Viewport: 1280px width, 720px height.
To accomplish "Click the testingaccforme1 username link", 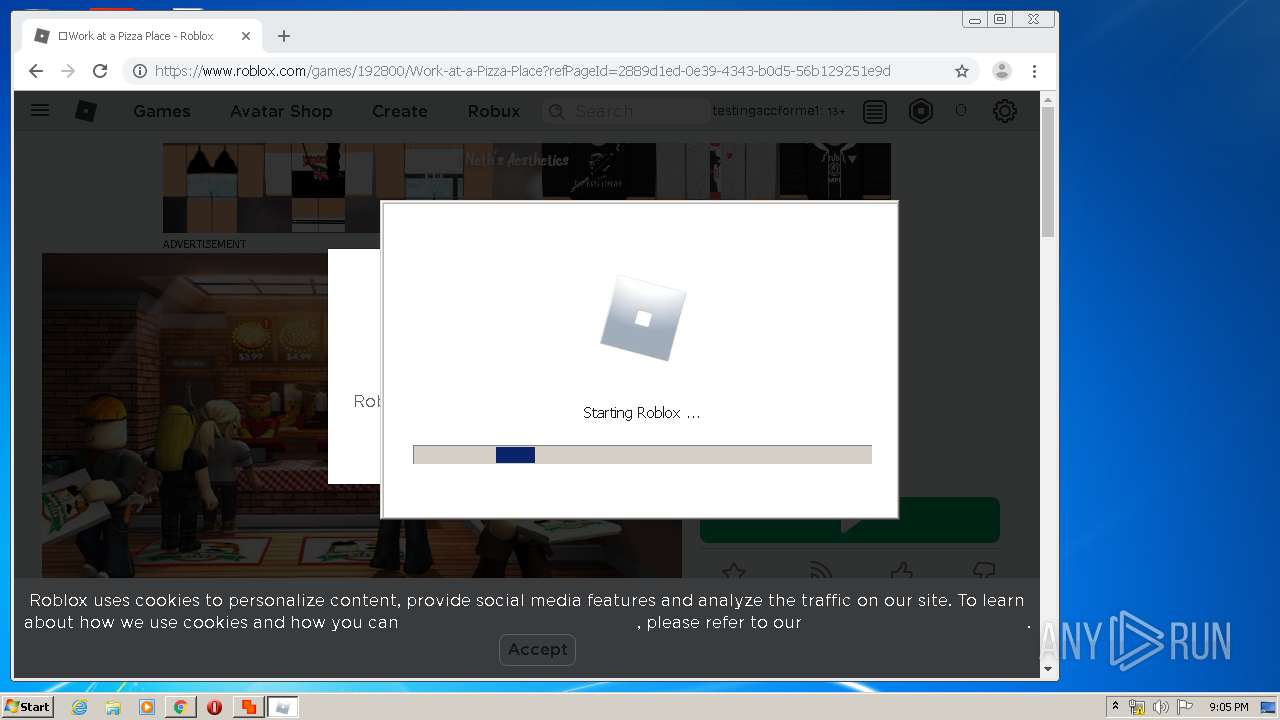I will pyautogui.click(x=766, y=111).
